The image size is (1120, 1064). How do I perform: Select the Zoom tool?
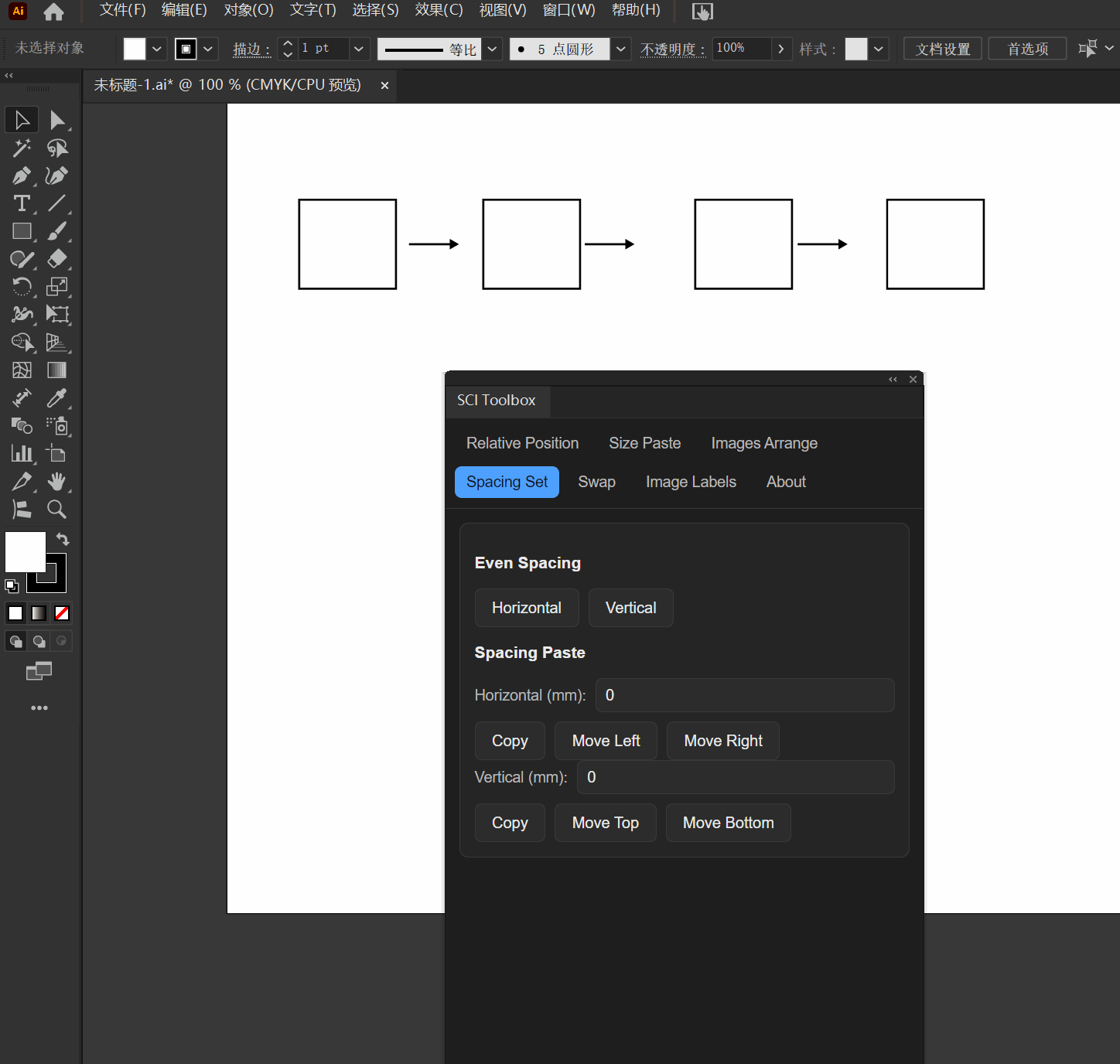57,510
